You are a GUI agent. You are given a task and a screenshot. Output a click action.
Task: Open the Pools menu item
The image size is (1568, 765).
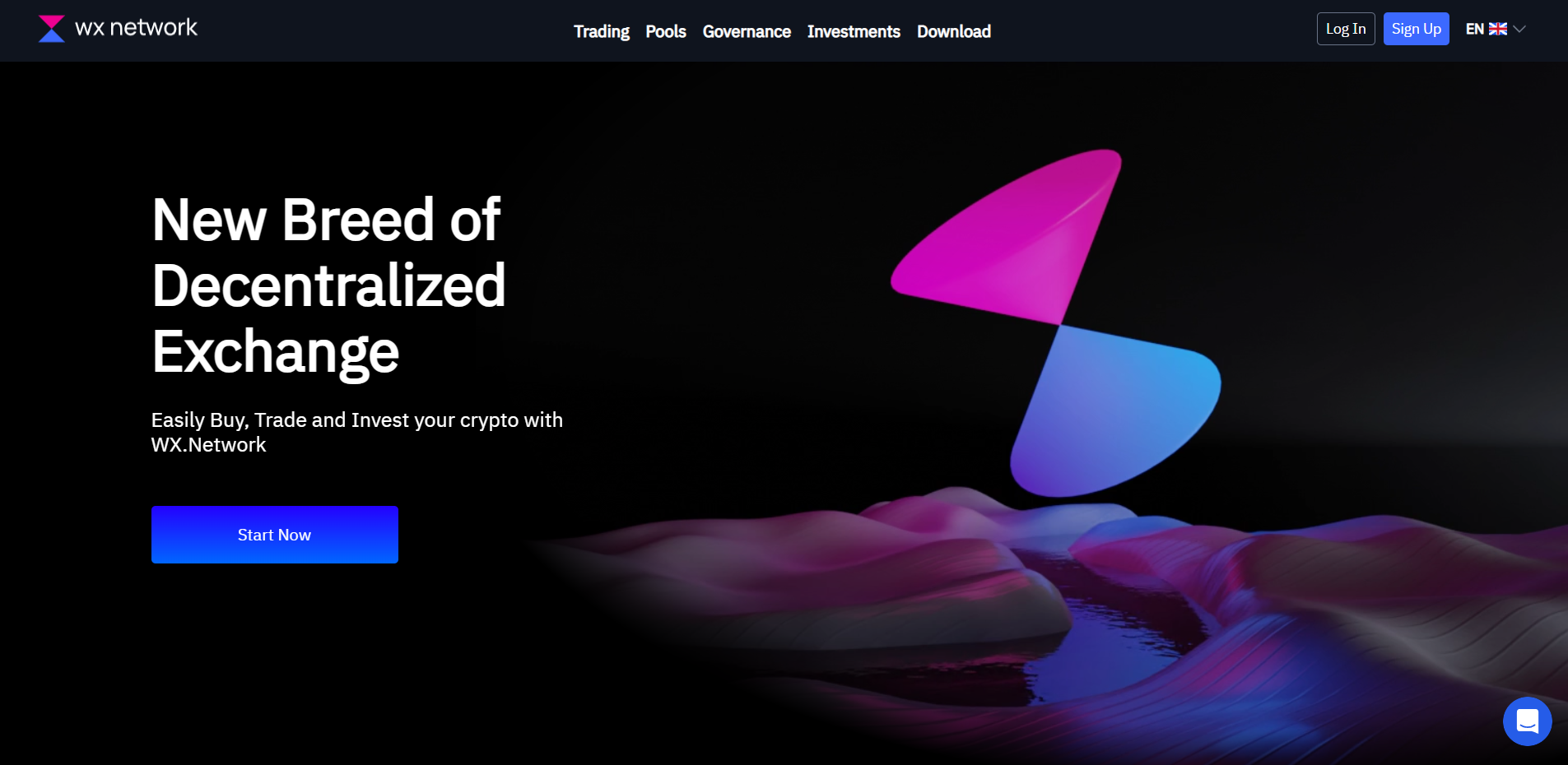(x=666, y=31)
